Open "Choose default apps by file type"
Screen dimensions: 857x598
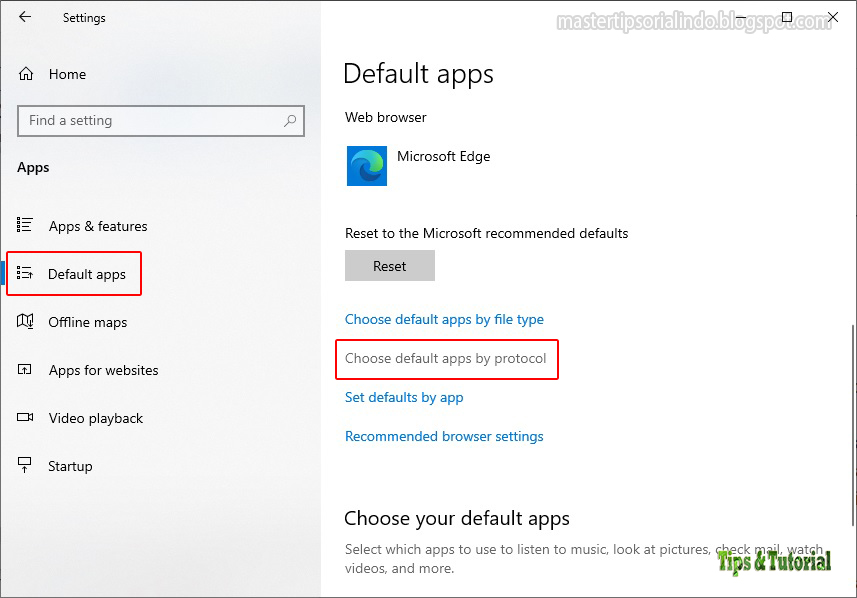click(444, 319)
